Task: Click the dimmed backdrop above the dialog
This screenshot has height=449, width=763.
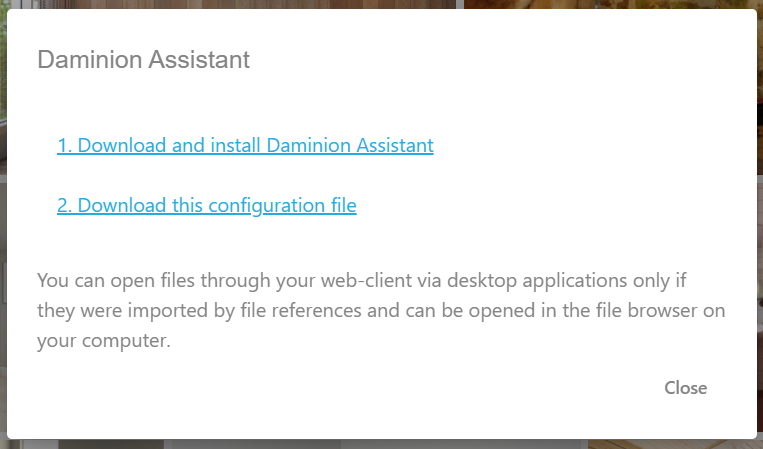Action: pyautogui.click(x=380, y=4)
